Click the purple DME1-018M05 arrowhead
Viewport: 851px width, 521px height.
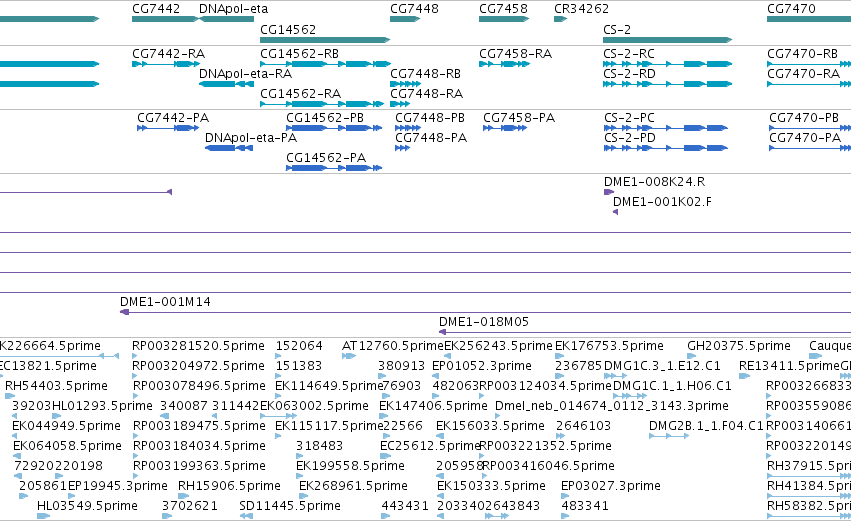pos(442,332)
